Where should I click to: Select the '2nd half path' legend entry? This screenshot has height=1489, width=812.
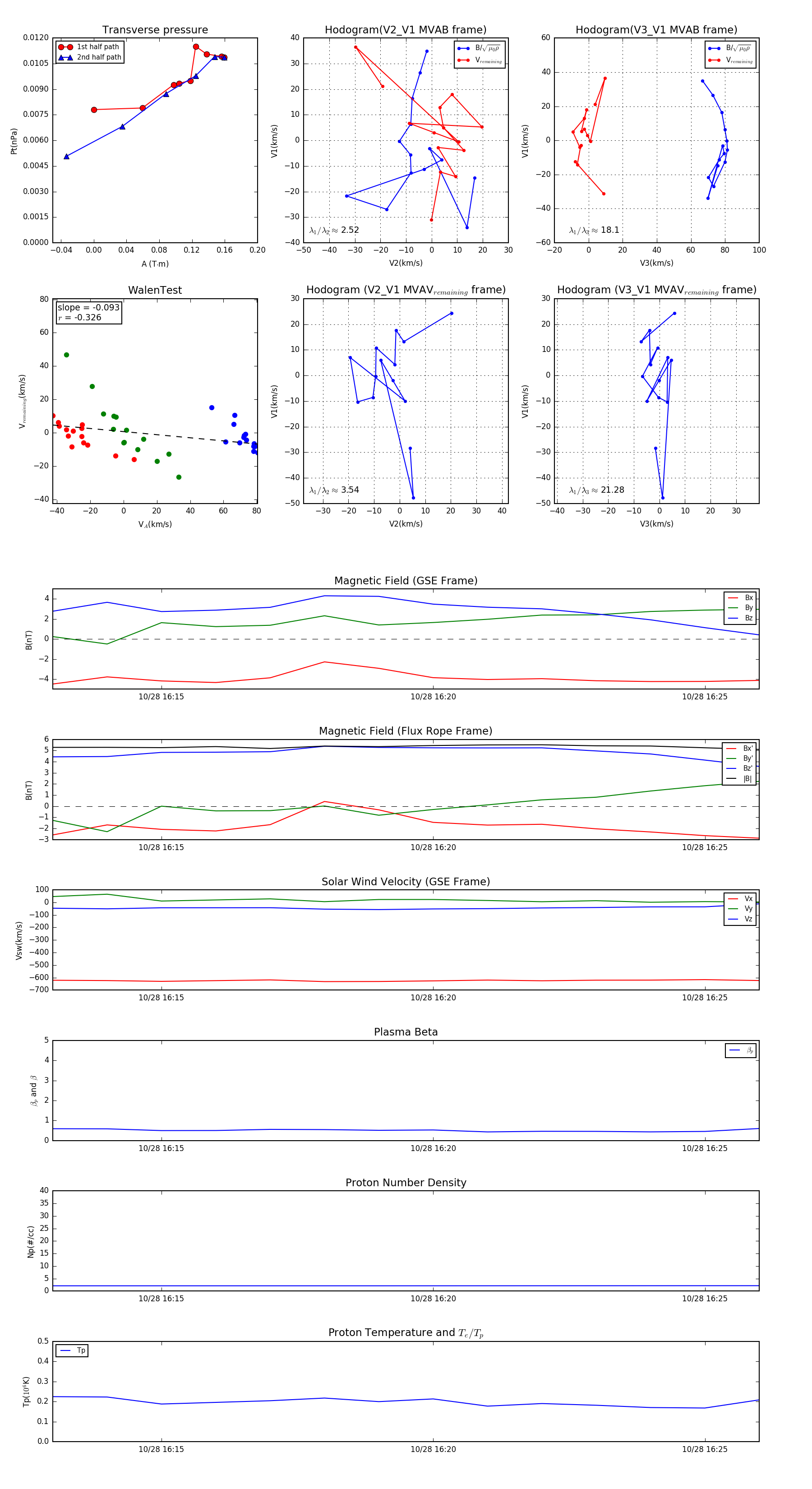point(90,57)
